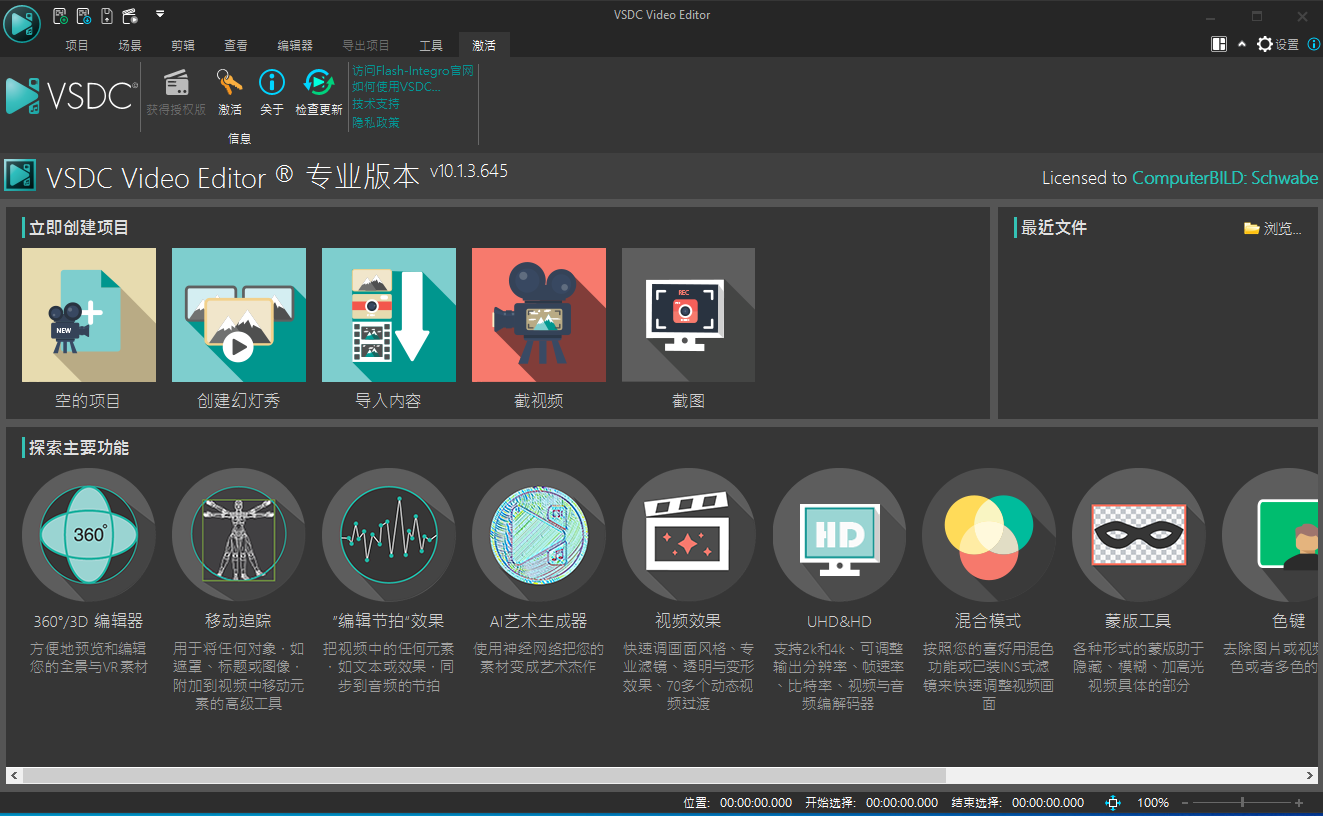1323x816 pixels.
Task: Open the 剪辑 ribbon tab
Action: [x=183, y=45]
